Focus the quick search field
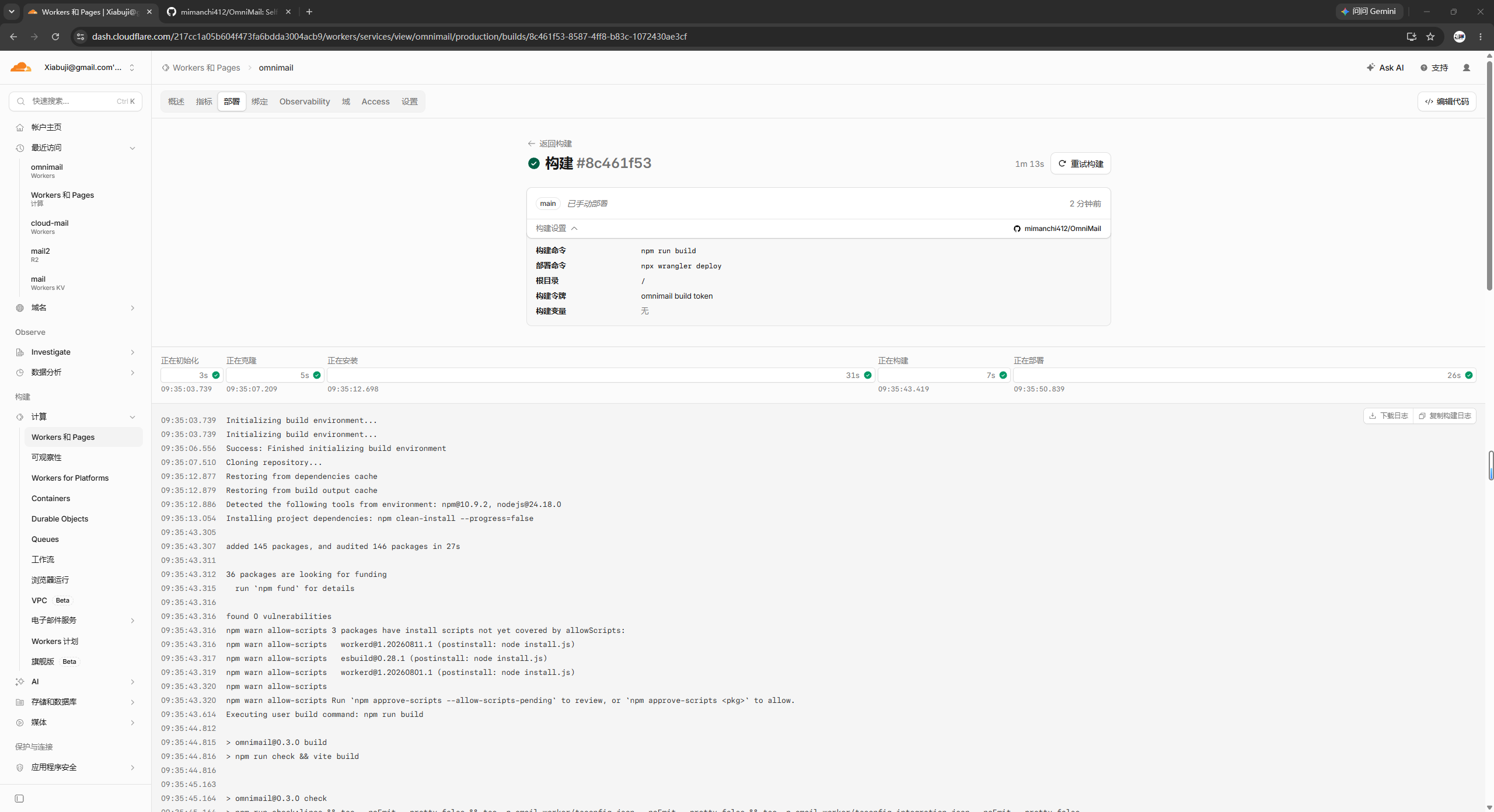Screen dimensions: 1494x812 point(75,101)
